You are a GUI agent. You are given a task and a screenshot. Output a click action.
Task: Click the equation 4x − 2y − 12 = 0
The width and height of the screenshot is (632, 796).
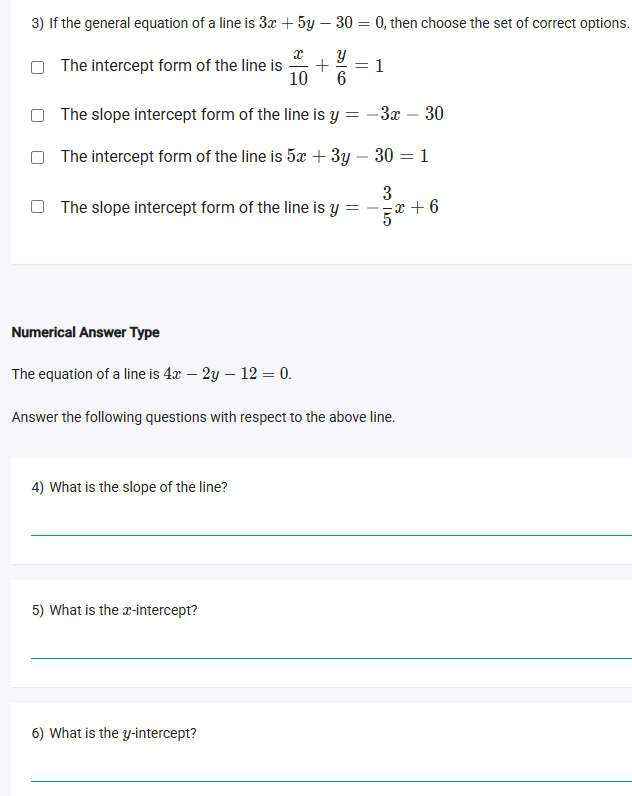[227, 374]
